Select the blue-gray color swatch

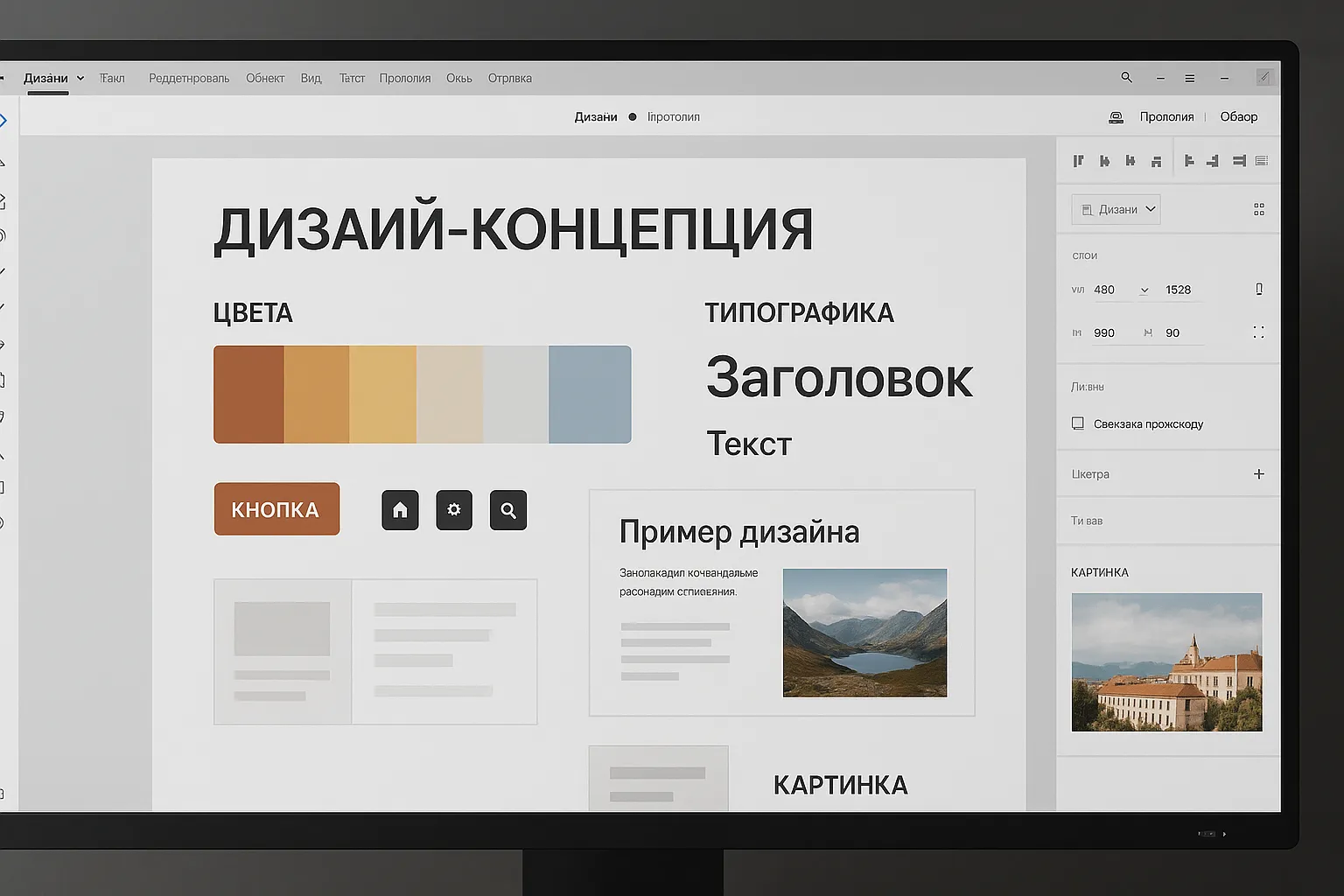(x=591, y=395)
